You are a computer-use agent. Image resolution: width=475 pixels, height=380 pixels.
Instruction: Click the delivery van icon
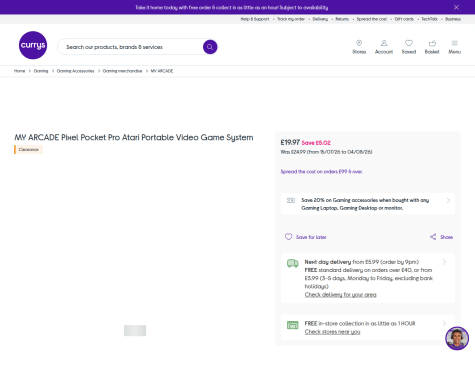click(x=293, y=263)
